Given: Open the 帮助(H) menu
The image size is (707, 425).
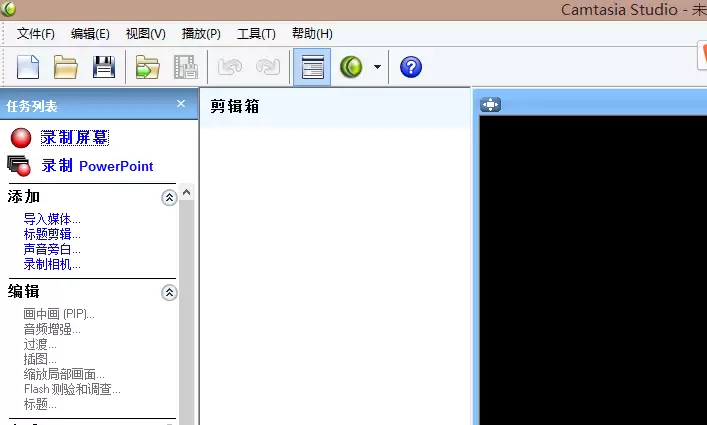Looking at the screenshot, I should [312, 34].
